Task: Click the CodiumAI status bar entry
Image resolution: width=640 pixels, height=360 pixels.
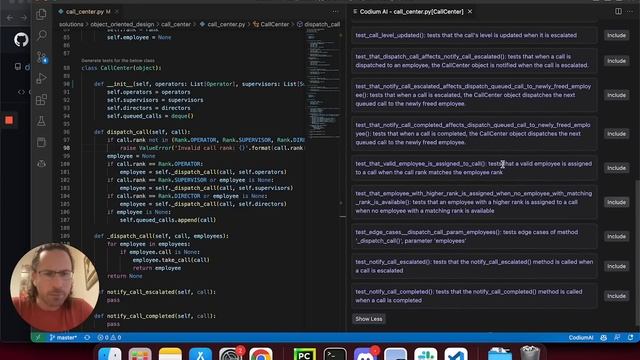Action: tap(581, 338)
